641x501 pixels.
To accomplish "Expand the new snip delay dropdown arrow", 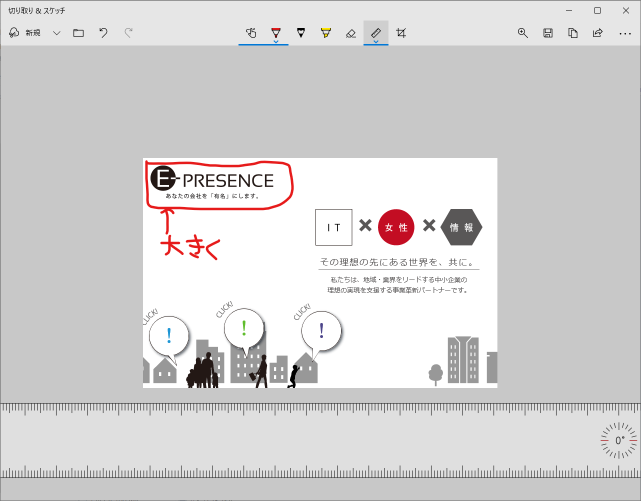I will [x=56, y=33].
